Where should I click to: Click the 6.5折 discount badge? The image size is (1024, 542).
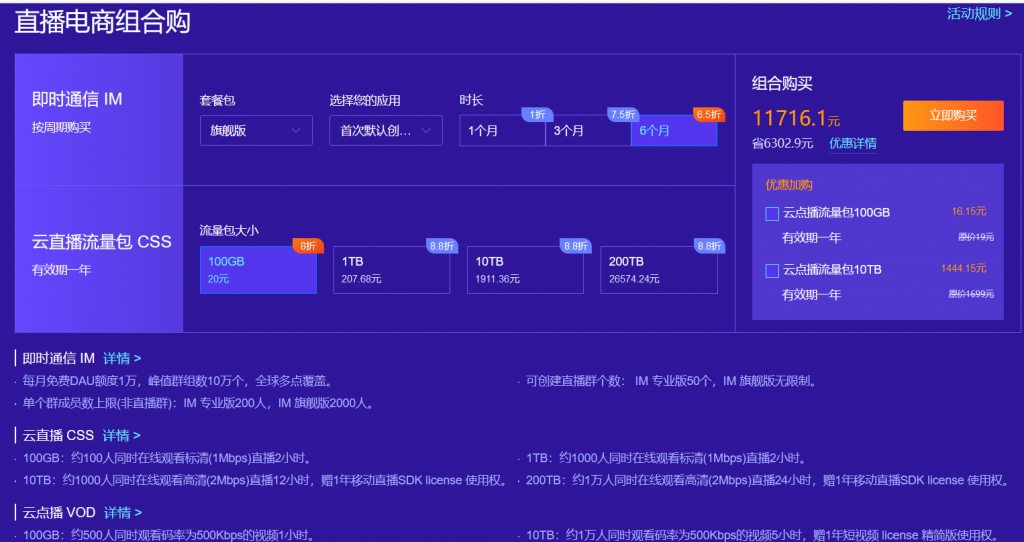(709, 115)
